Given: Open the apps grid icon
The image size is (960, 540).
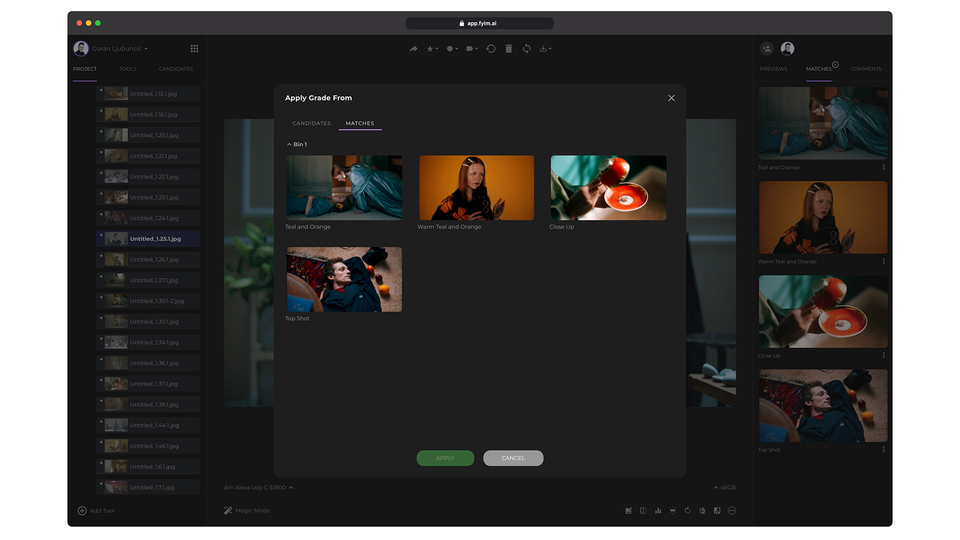Looking at the screenshot, I should (194, 48).
